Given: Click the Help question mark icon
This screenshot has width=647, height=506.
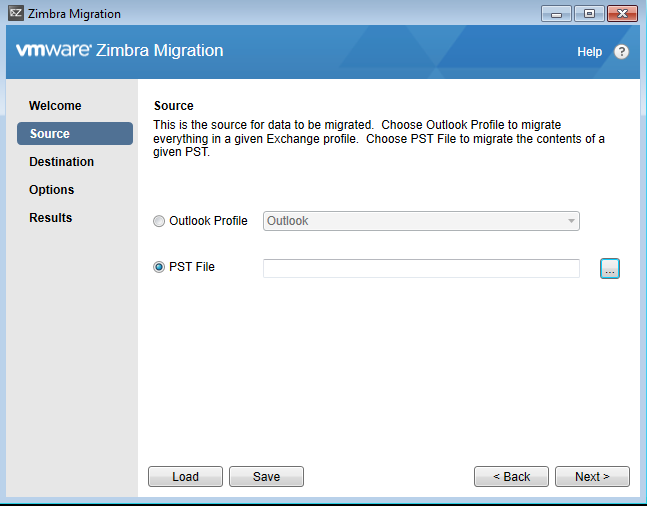Looking at the screenshot, I should click(621, 52).
